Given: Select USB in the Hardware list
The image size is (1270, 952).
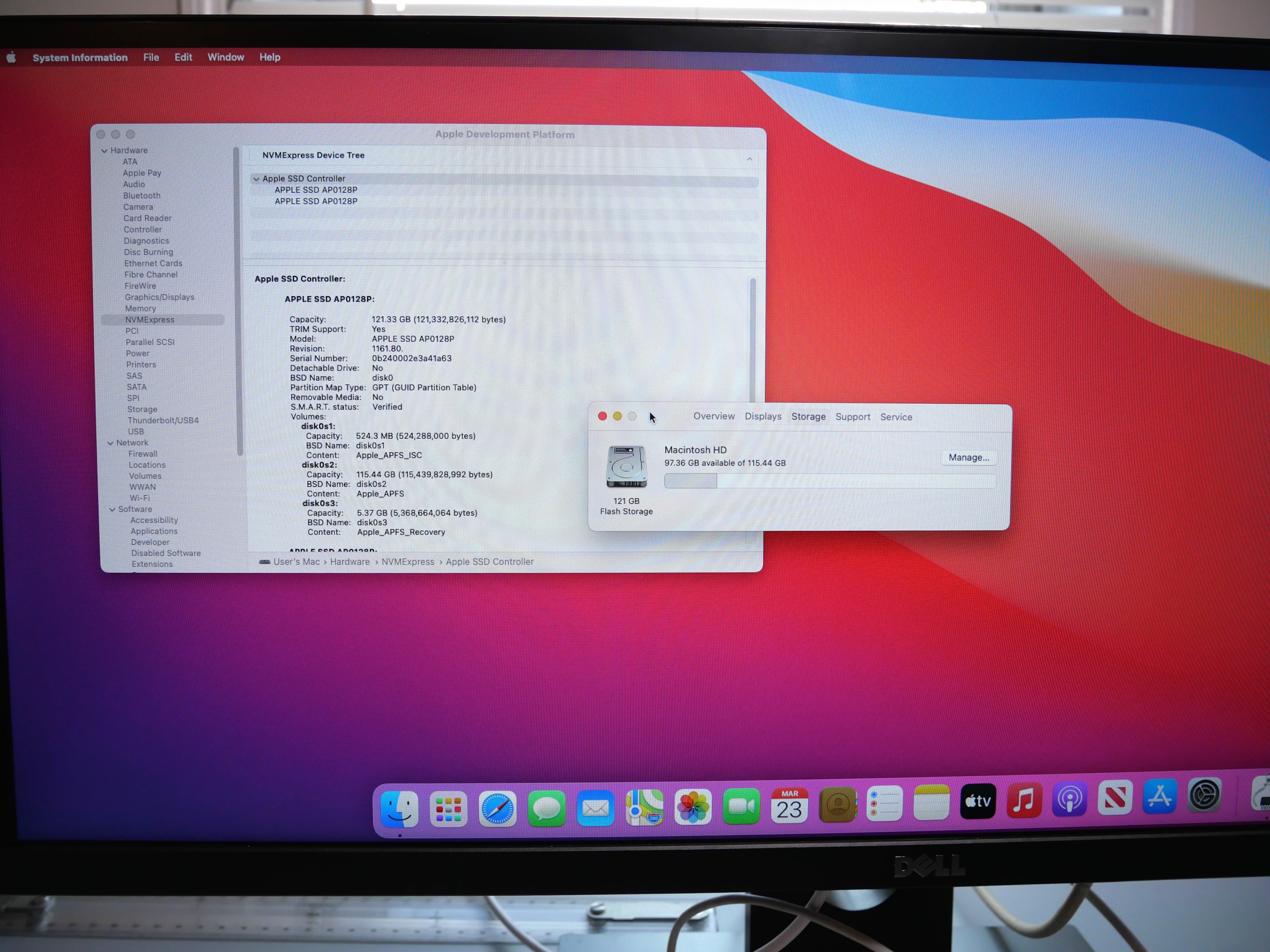Looking at the screenshot, I should point(136,431).
